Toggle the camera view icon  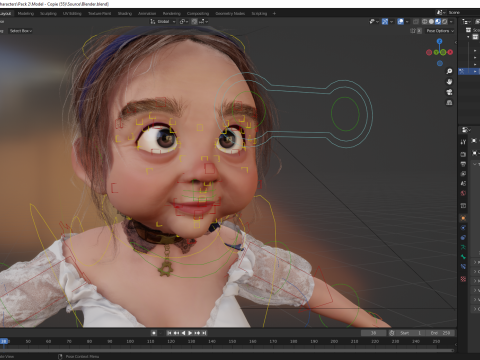tap(449, 92)
